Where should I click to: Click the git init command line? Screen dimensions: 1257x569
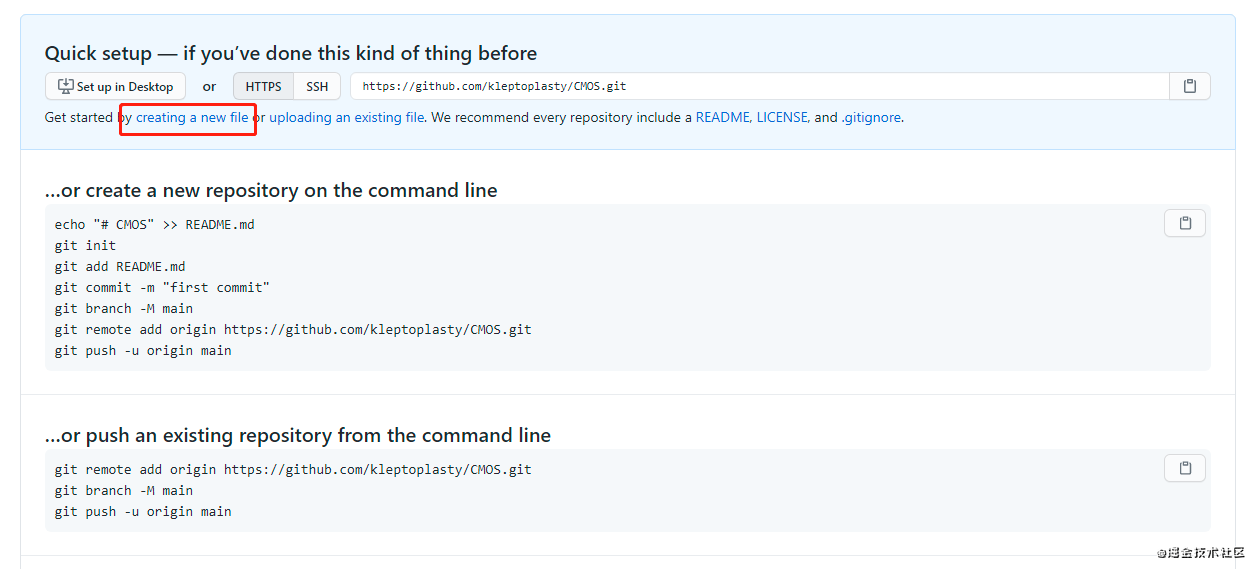coord(85,246)
